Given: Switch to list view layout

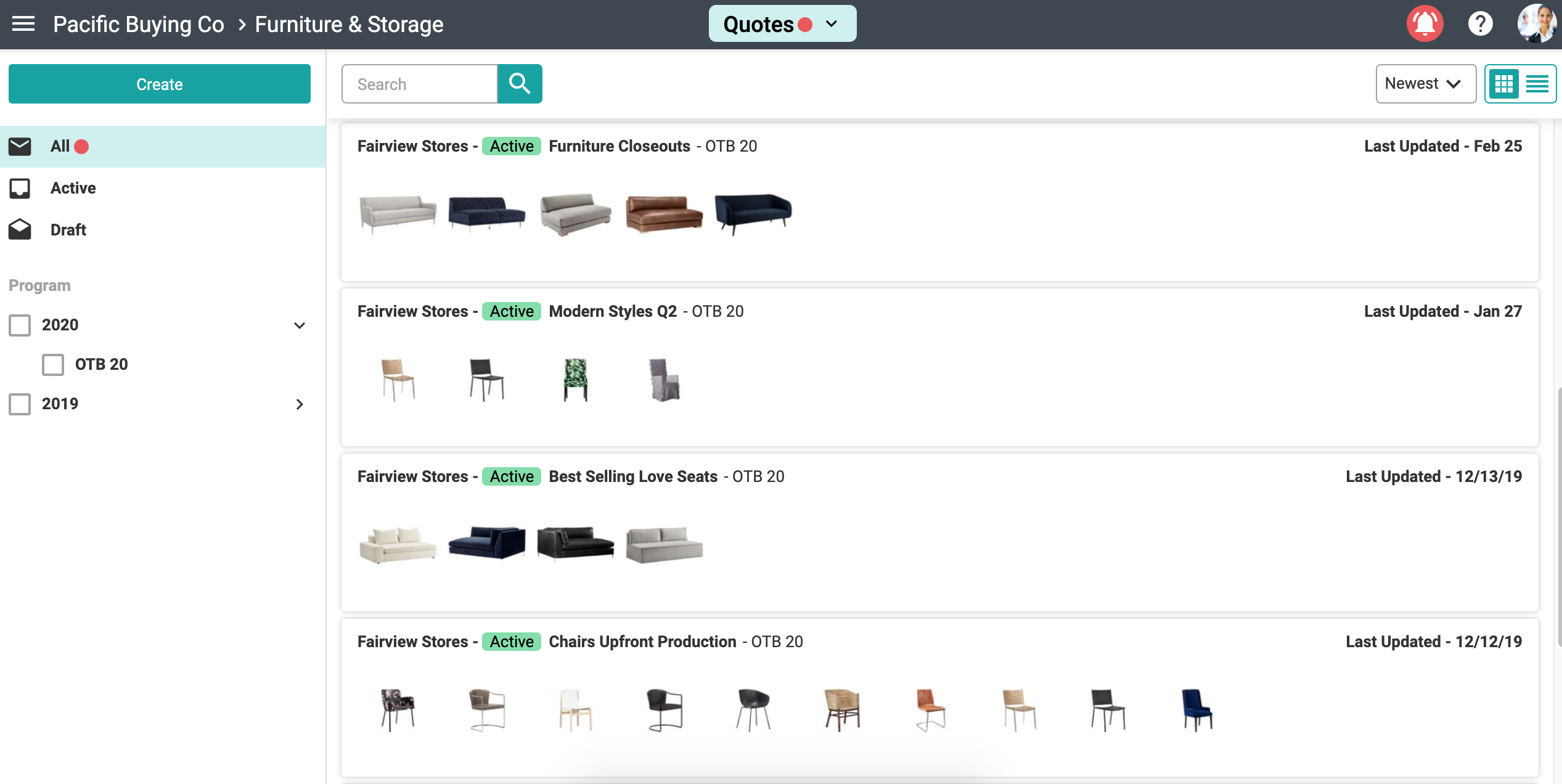Looking at the screenshot, I should tap(1537, 84).
